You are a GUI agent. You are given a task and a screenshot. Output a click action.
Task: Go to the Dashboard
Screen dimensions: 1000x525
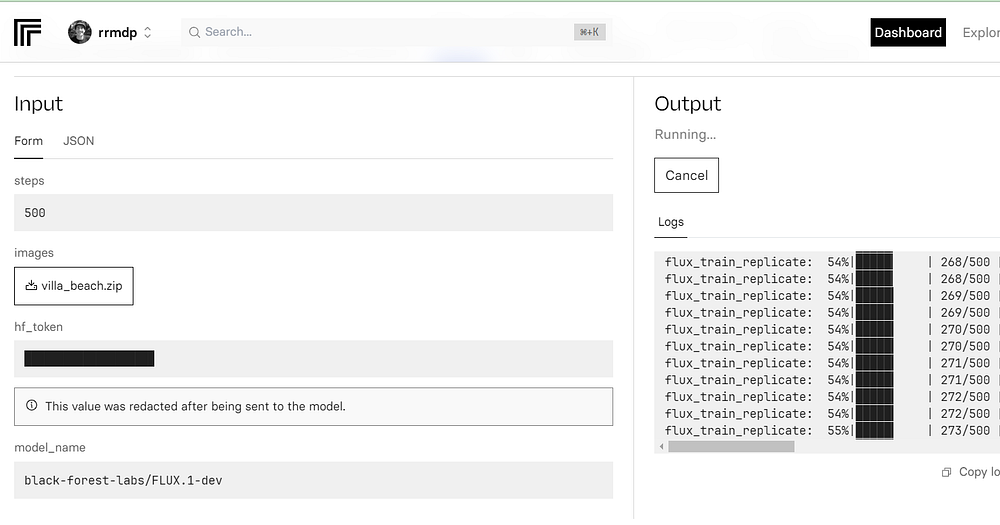(x=907, y=32)
